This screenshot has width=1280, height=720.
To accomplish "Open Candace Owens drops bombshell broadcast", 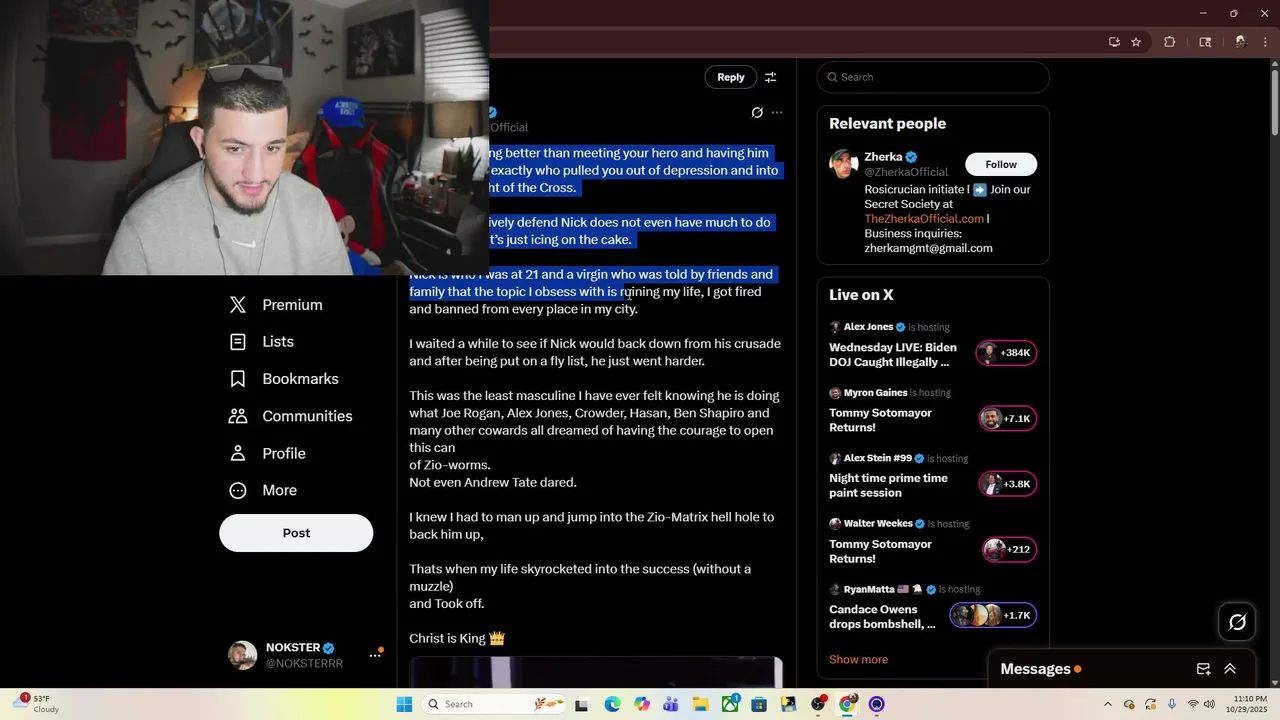I will (x=882, y=616).
